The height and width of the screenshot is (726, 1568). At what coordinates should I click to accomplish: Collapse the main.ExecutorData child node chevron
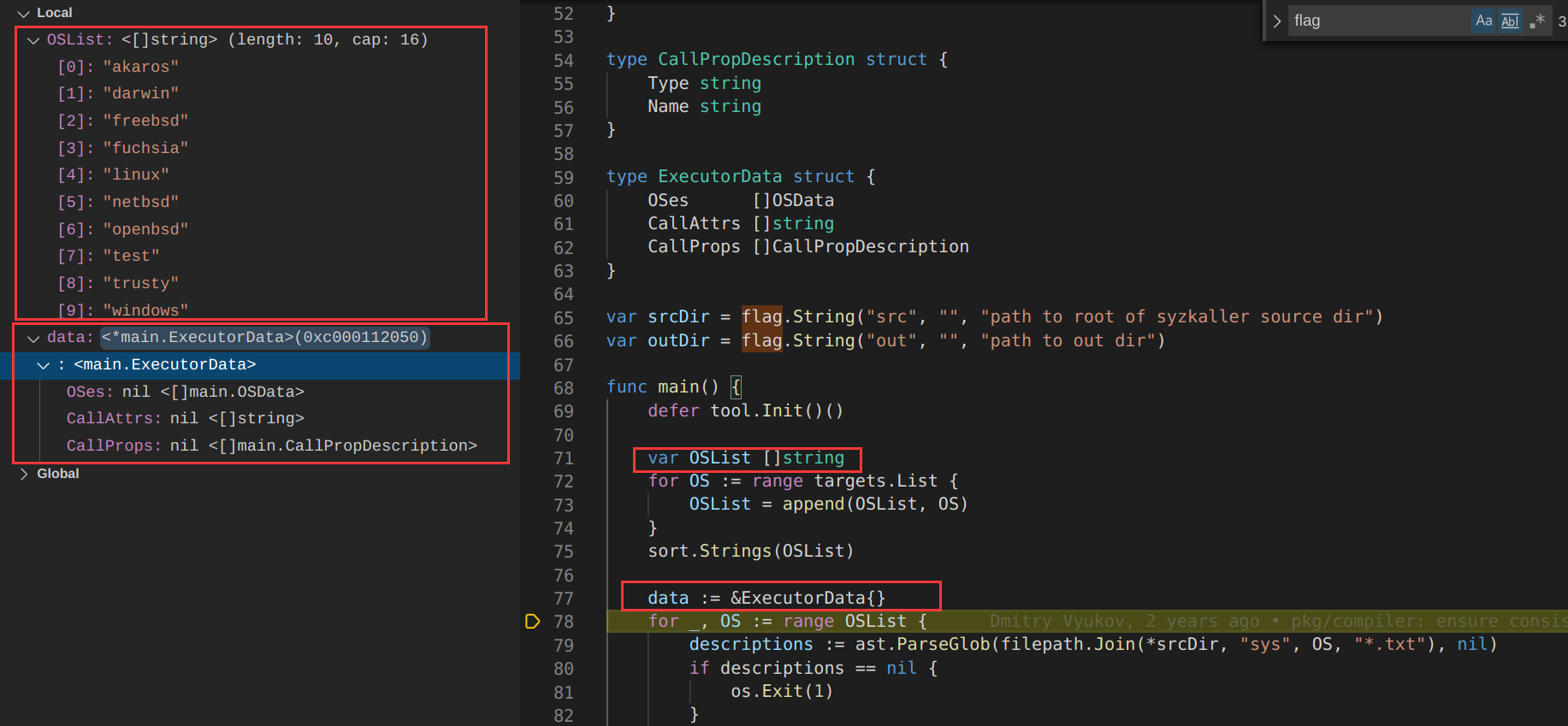(x=44, y=365)
